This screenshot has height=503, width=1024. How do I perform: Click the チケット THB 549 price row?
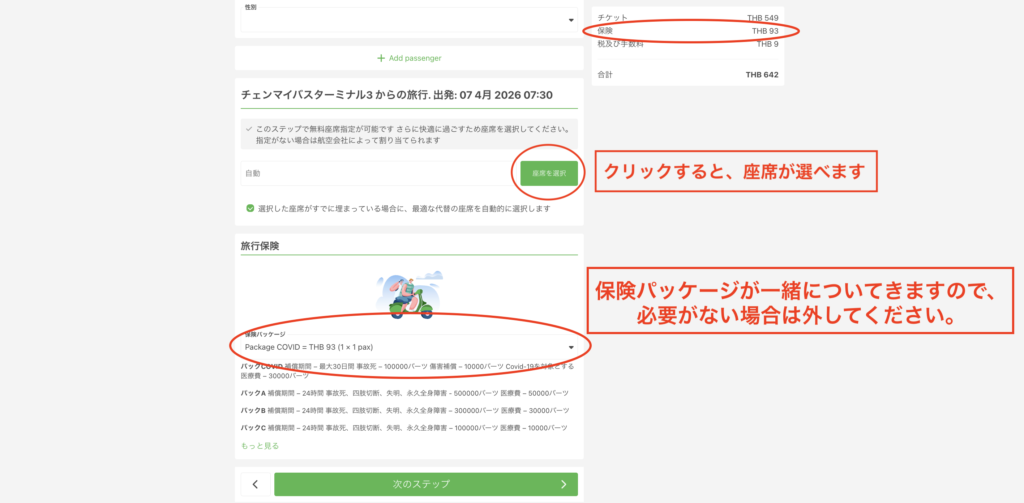coord(687,18)
